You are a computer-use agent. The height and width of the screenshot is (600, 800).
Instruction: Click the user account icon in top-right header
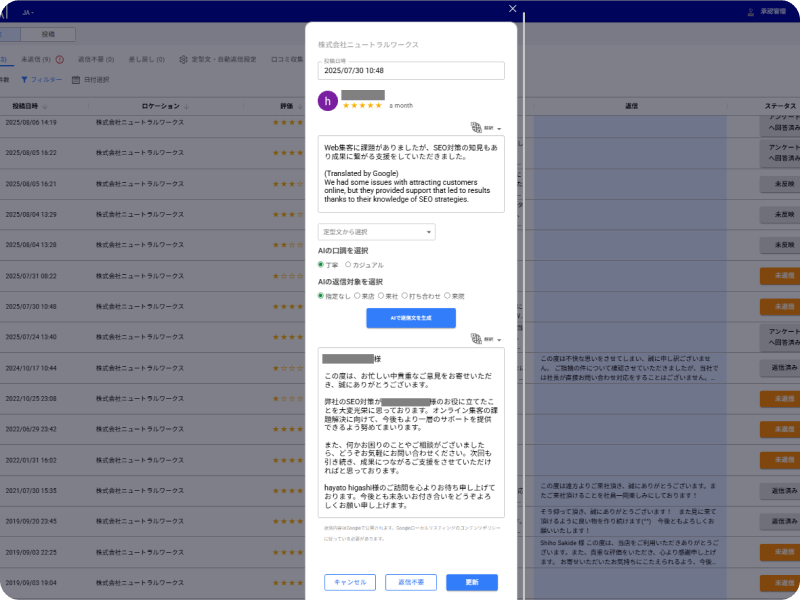click(750, 12)
